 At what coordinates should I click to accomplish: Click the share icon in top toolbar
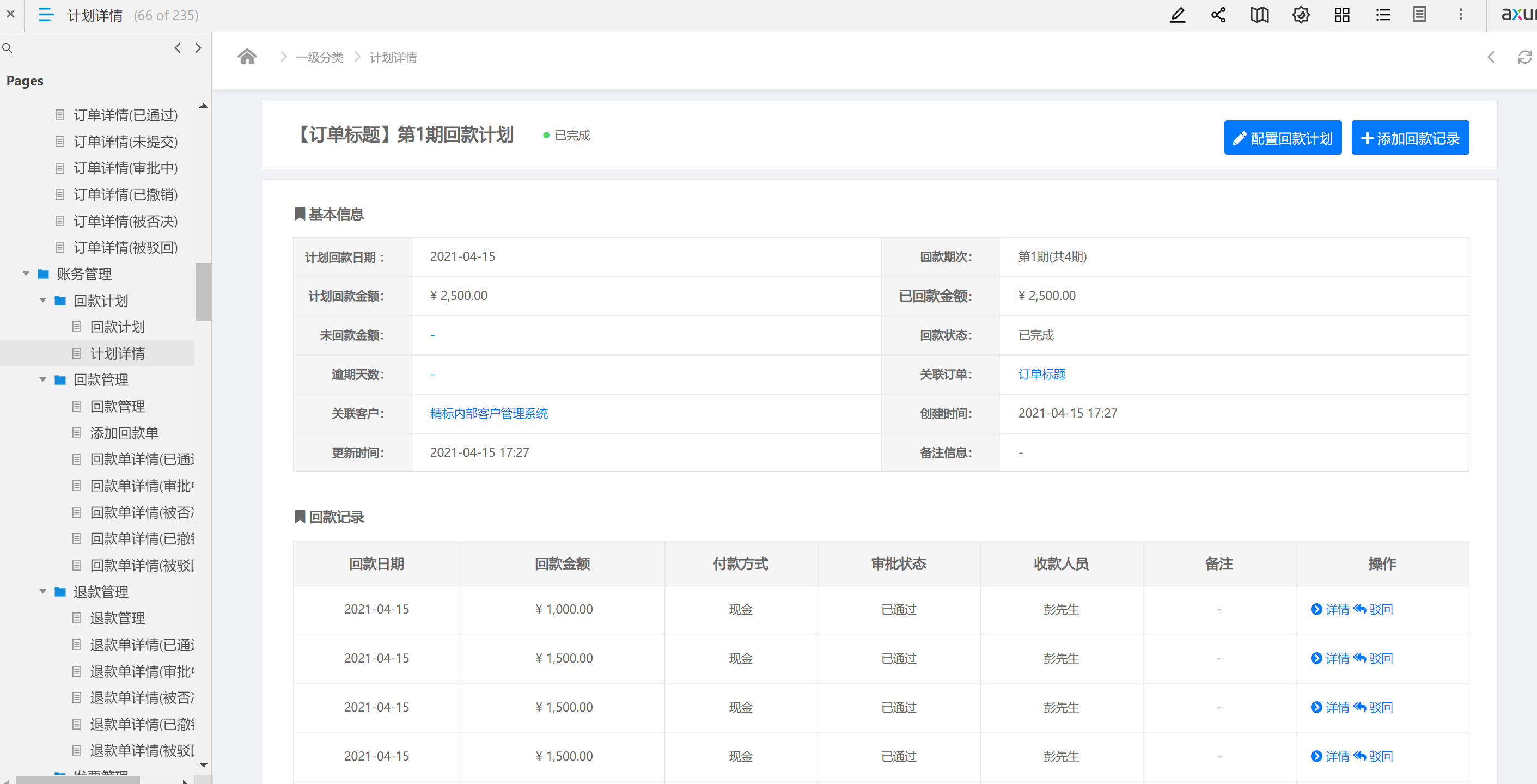[x=1218, y=15]
